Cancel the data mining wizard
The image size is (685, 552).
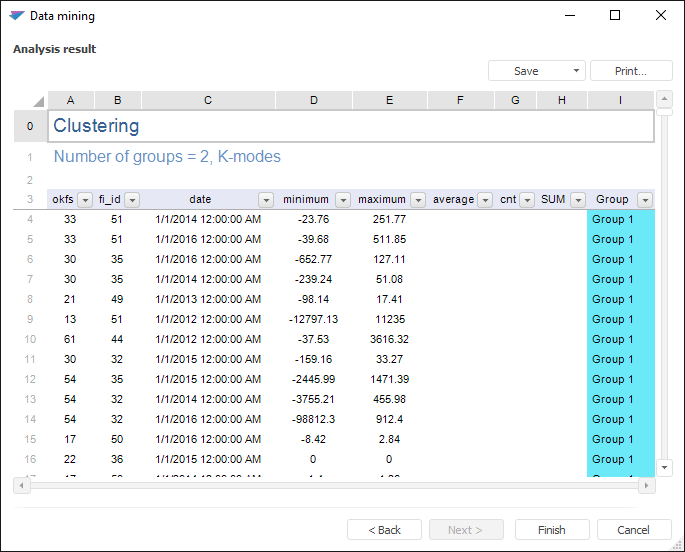coord(633,530)
